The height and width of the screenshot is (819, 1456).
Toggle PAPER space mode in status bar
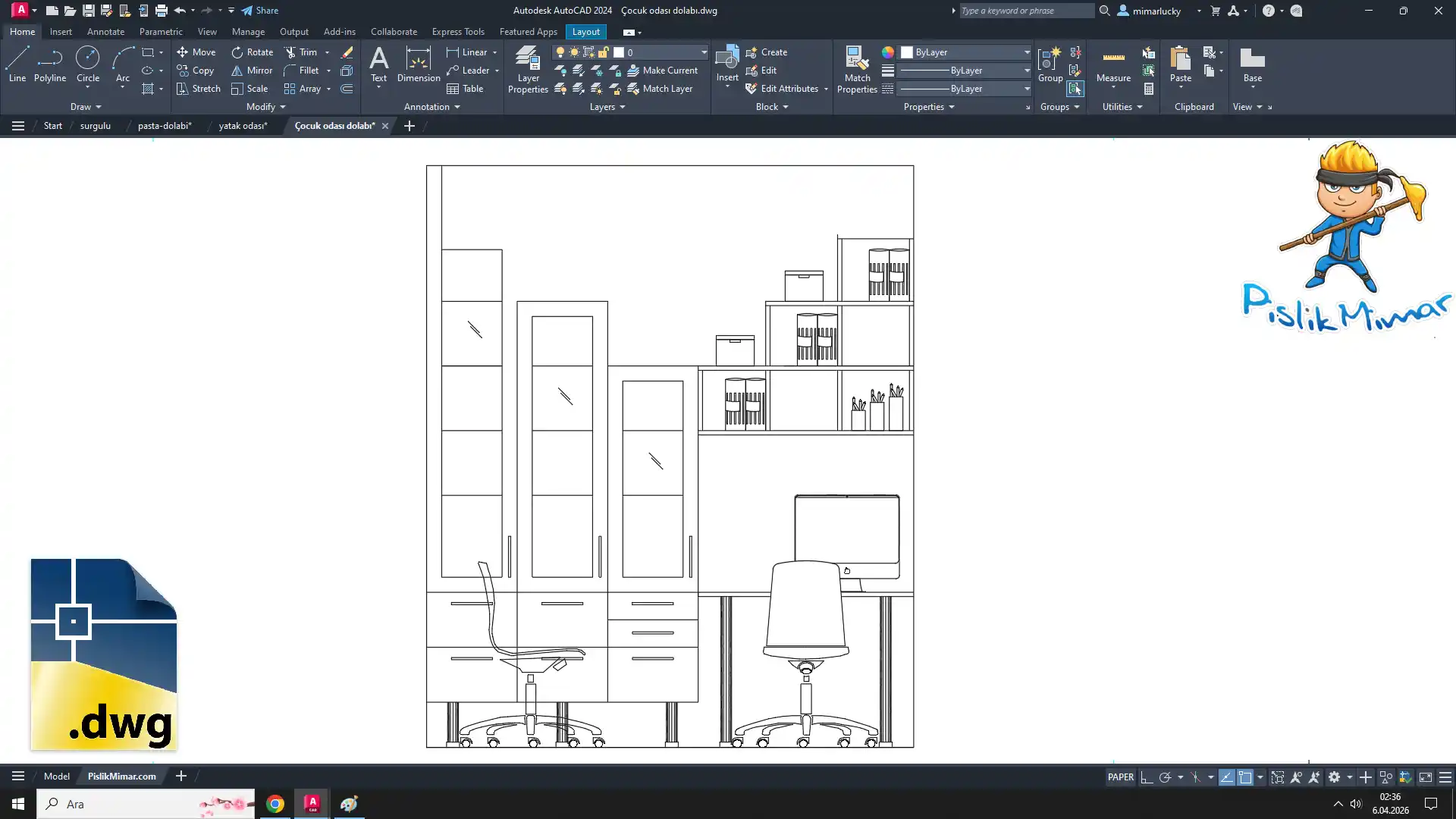pyautogui.click(x=1120, y=777)
